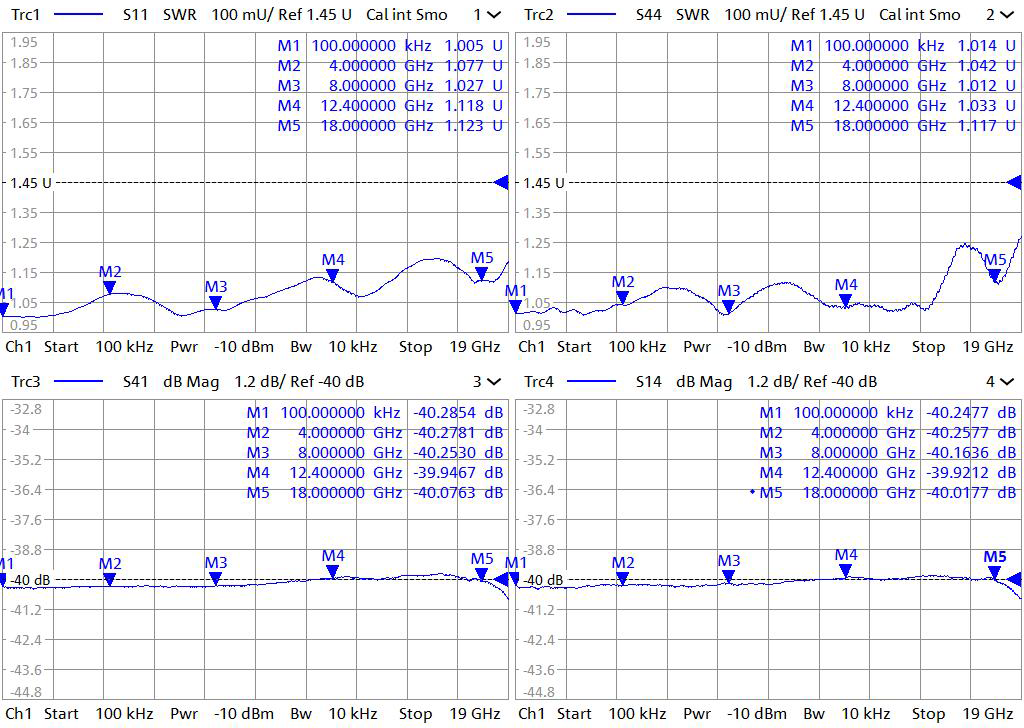Pick the M3 marker on the S44 SWR trace
Viewport: 1024px width, 728px height.
tap(729, 306)
